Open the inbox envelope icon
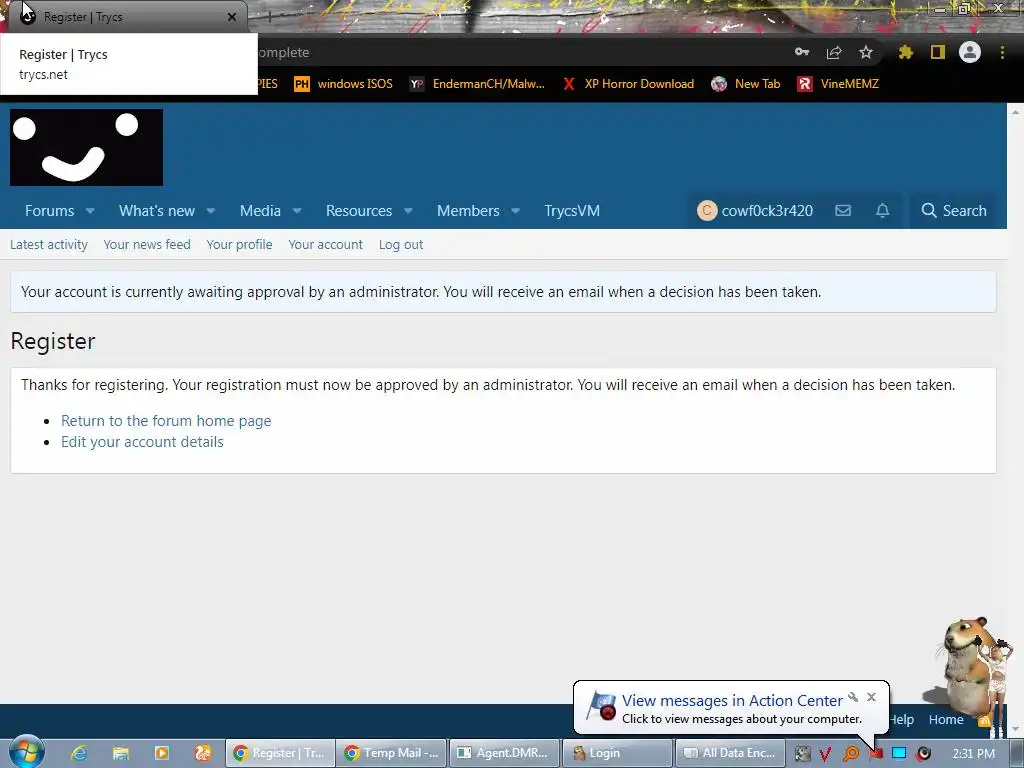This screenshot has height=768, width=1024. [x=843, y=210]
